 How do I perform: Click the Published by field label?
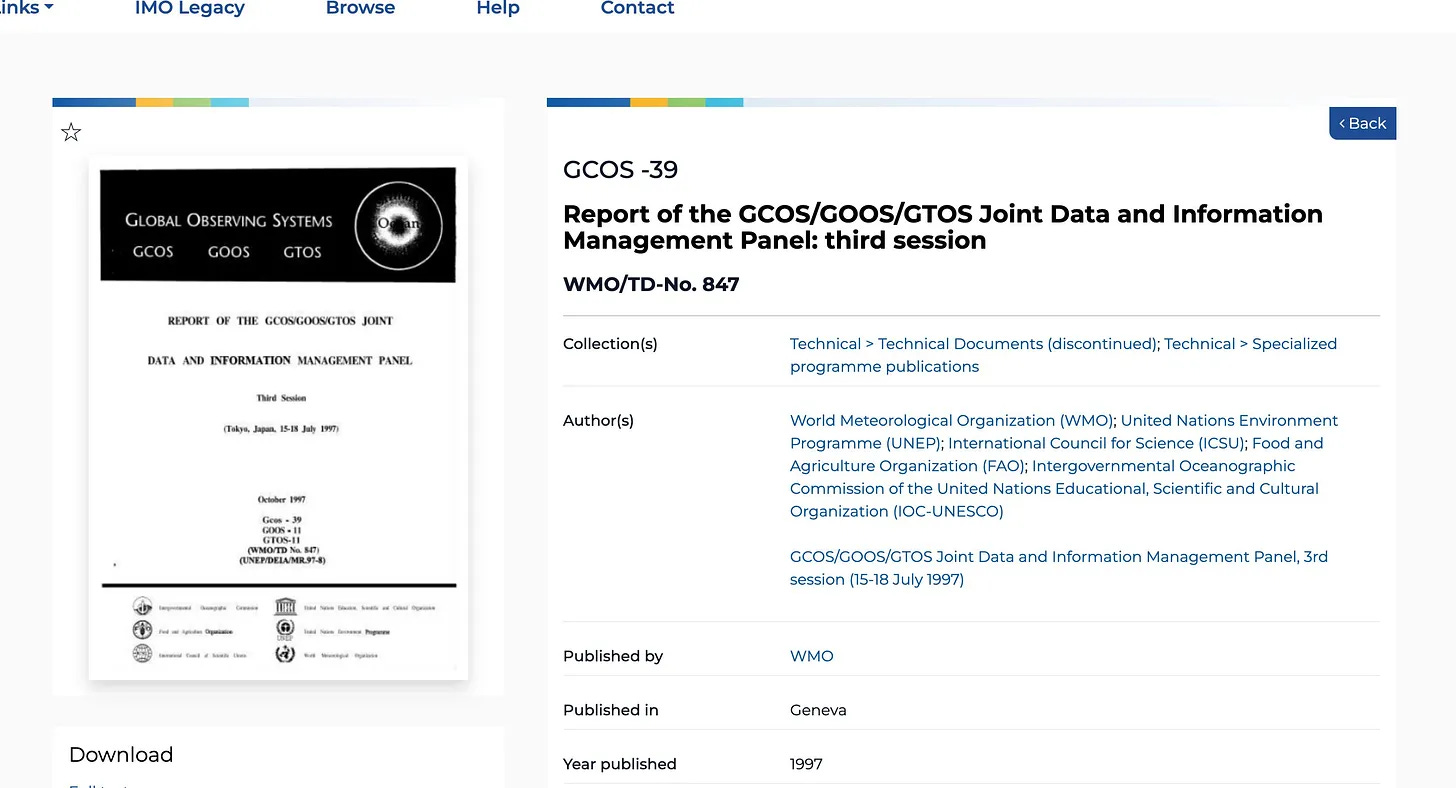[x=613, y=656]
